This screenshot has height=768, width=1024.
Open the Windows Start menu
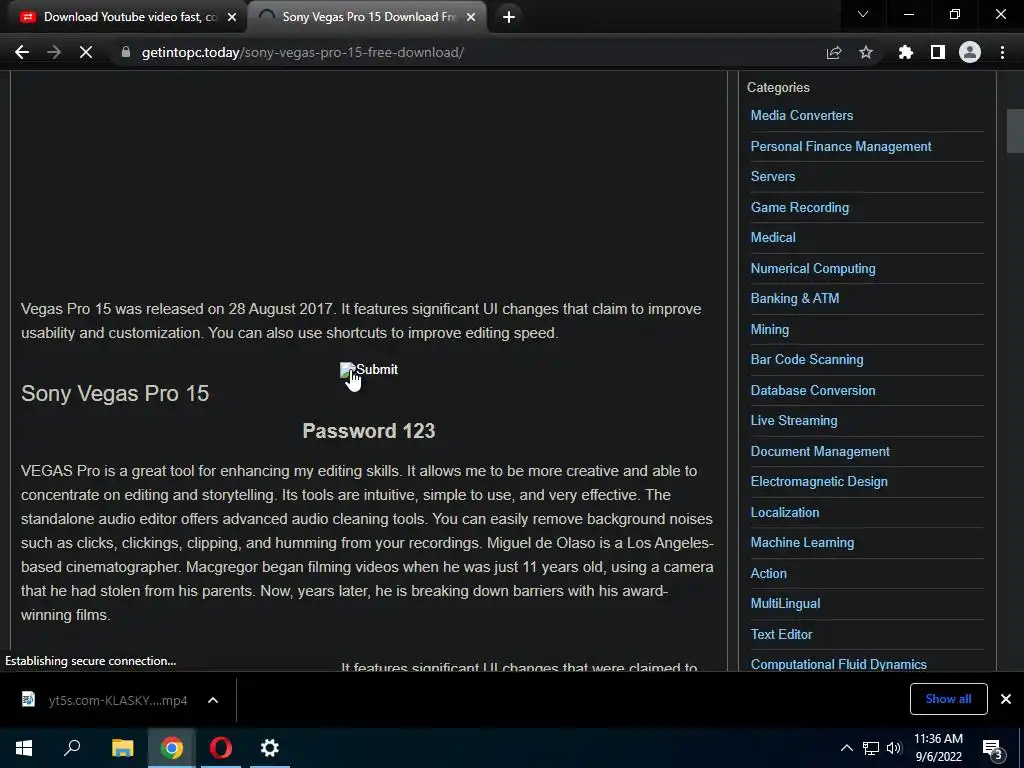24,748
